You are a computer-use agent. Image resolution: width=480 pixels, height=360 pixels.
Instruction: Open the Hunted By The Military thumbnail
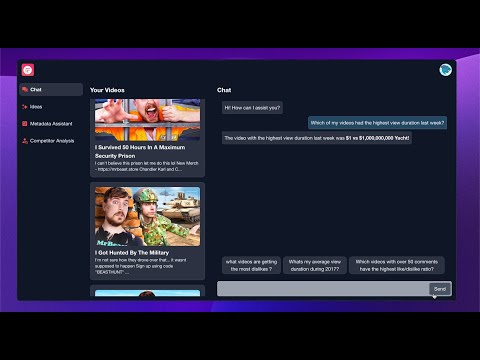148,217
